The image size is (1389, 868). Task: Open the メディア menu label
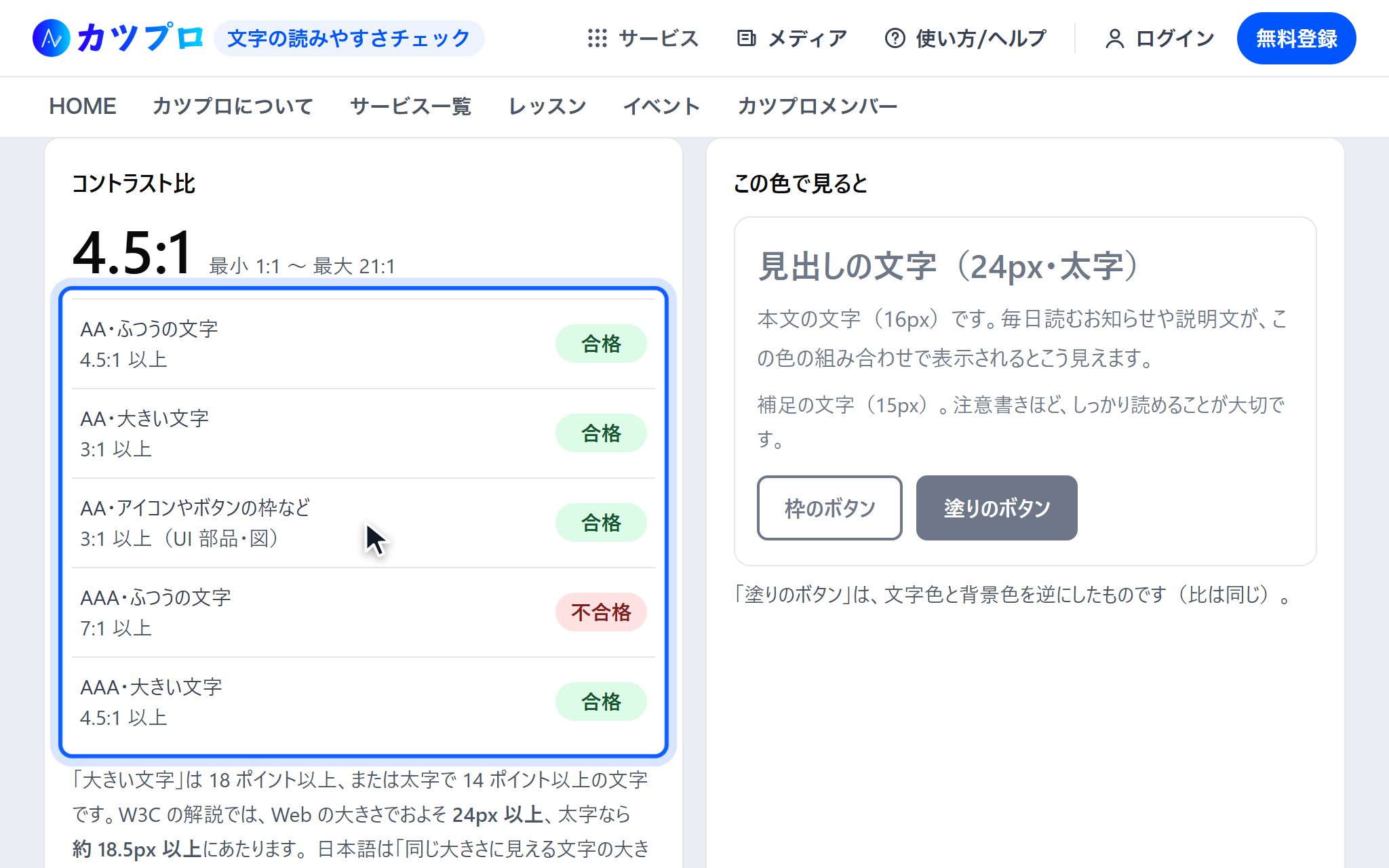807,39
